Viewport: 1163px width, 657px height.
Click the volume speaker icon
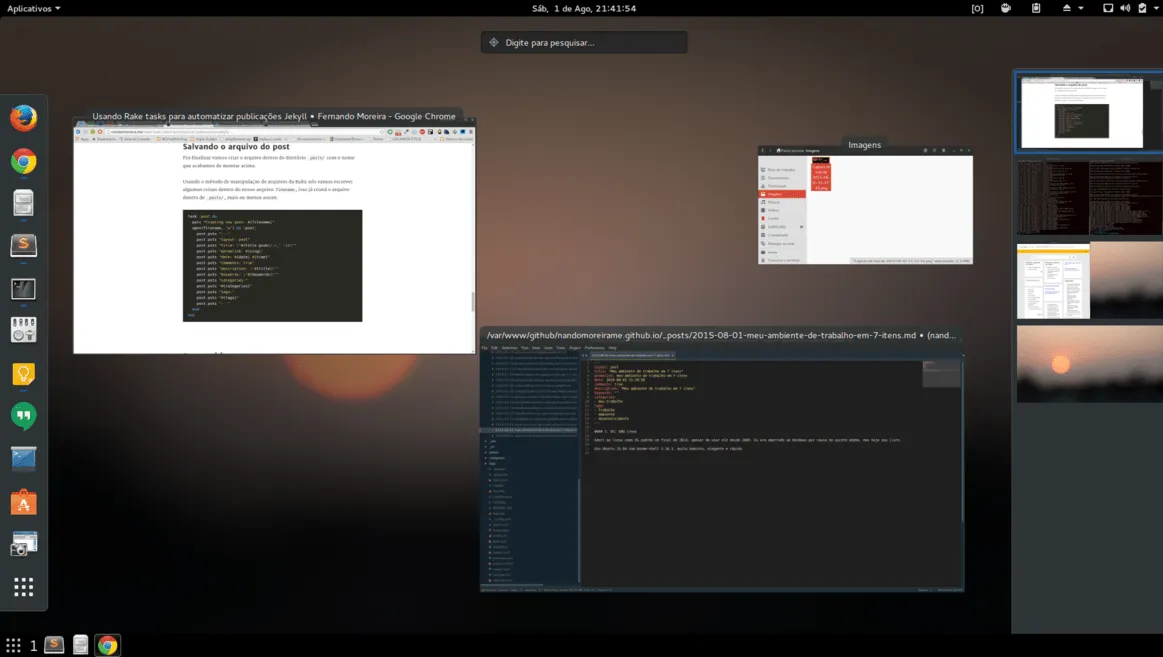tap(1125, 8)
